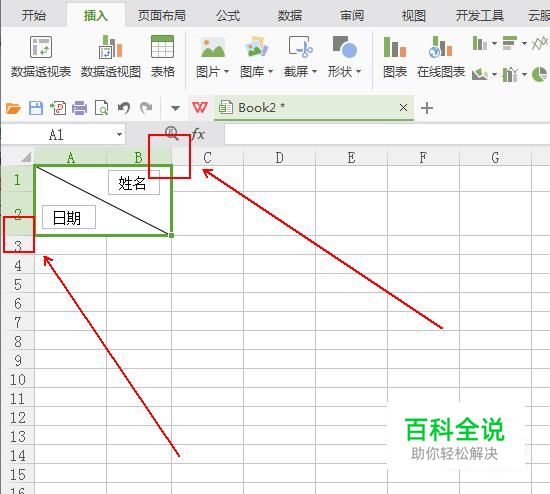This screenshot has width=550, height=494.
Task: Open the 开发工具 tab
Action: [x=479, y=16]
